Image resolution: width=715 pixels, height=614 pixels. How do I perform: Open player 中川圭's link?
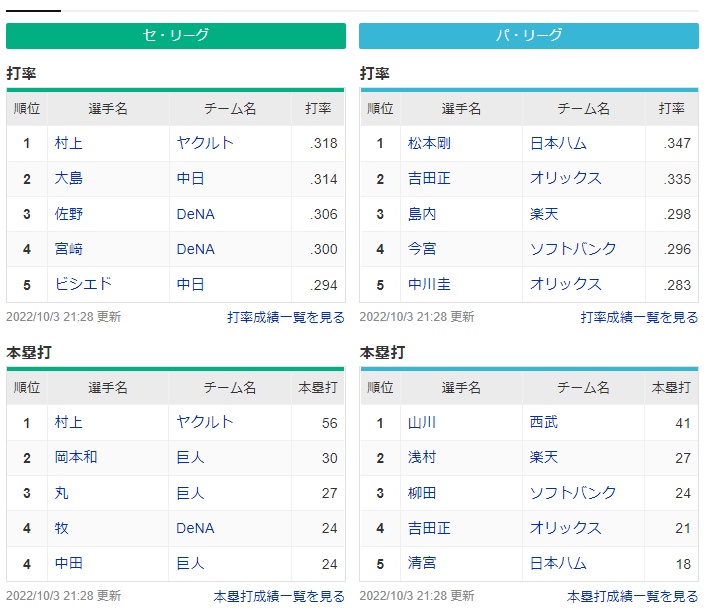429,284
